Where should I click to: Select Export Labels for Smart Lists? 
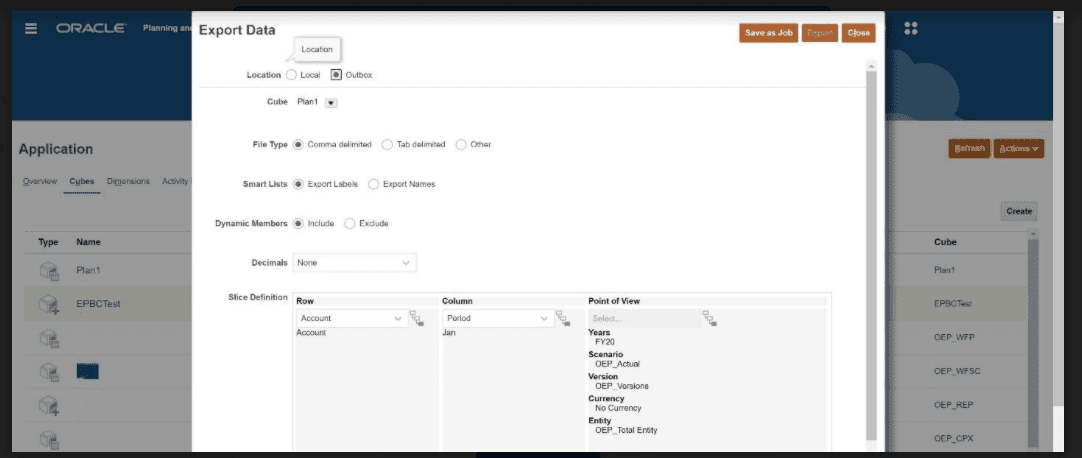coord(298,184)
